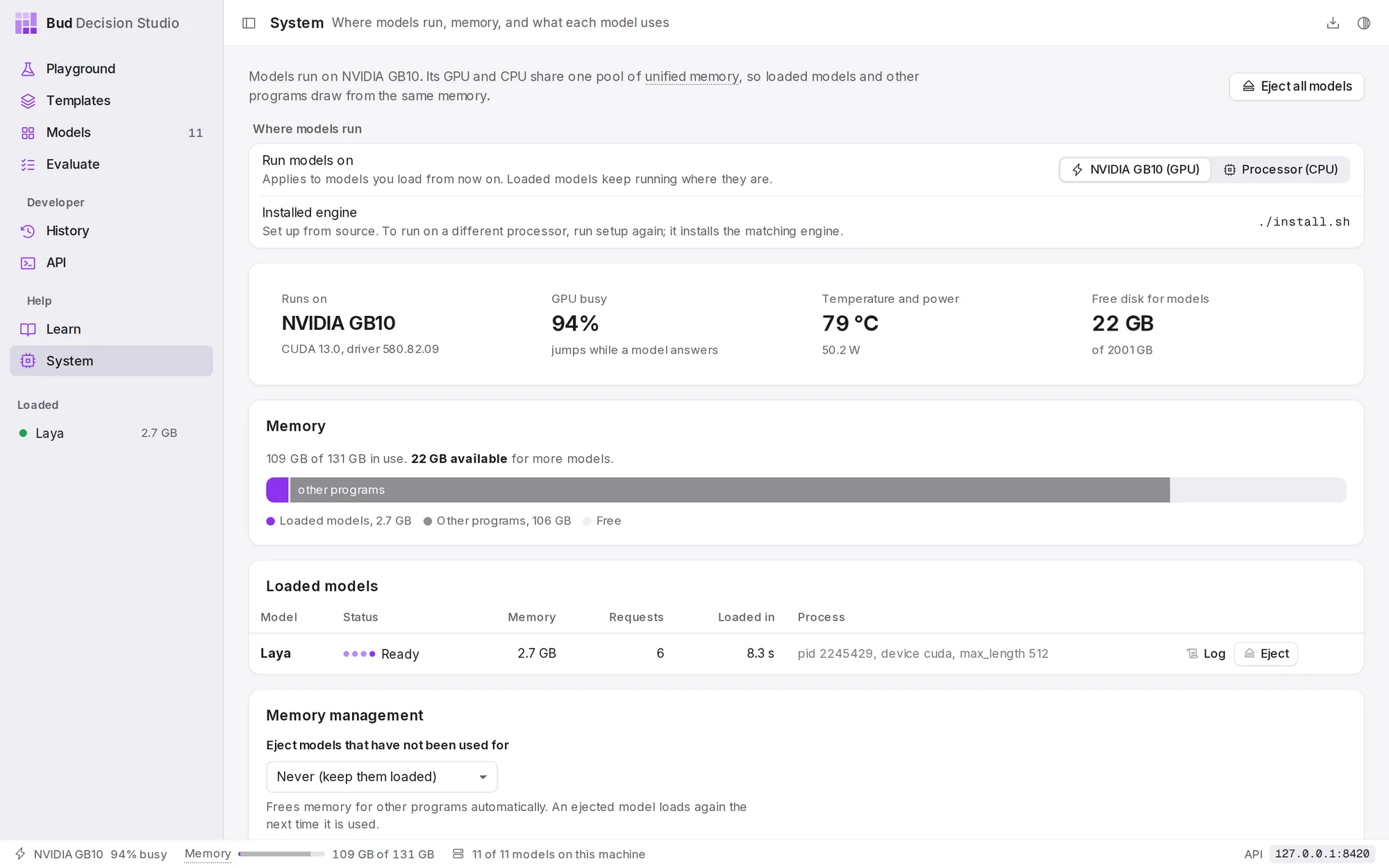Click the green status dot beside Laya
The height and width of the screenshot is (868, 1389).
(23, 433)
